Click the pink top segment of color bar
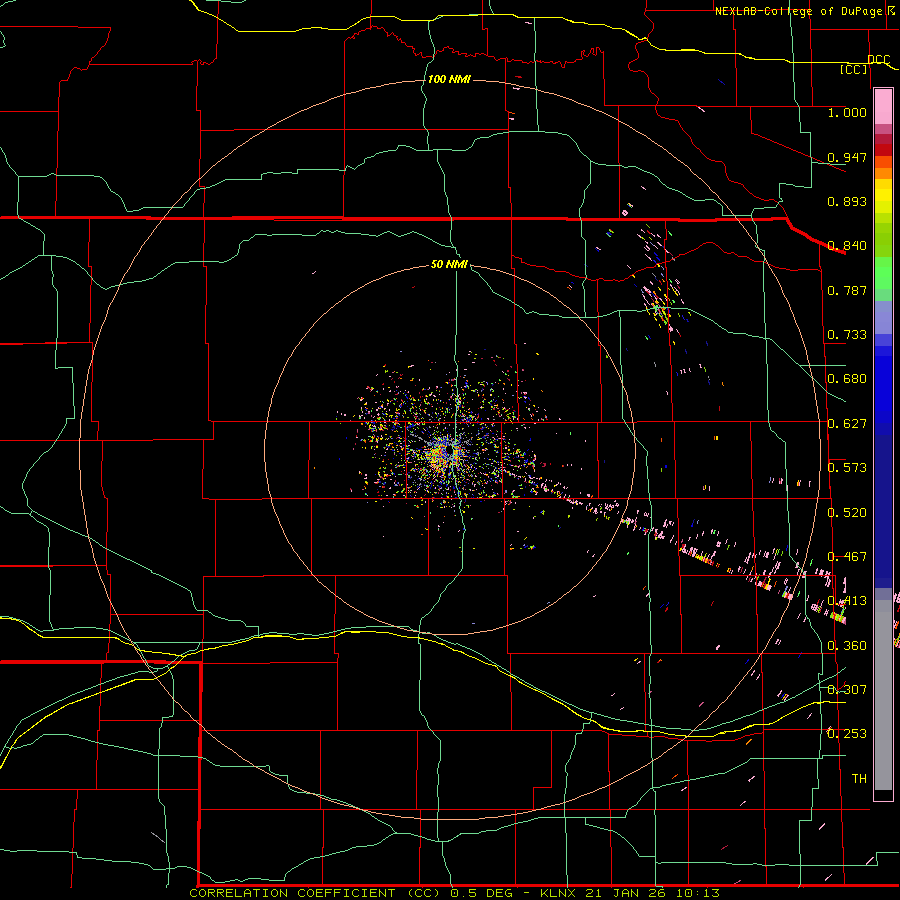 point(883,106)
